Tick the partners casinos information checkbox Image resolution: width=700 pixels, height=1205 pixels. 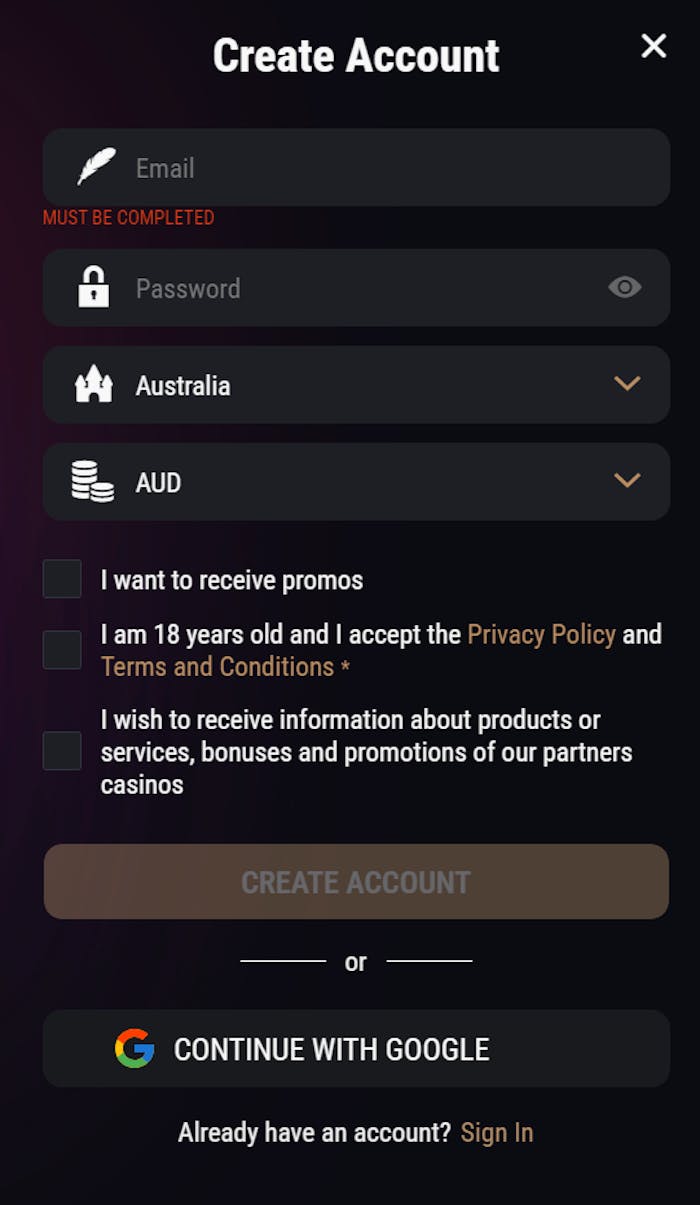[x=61, y=750]
